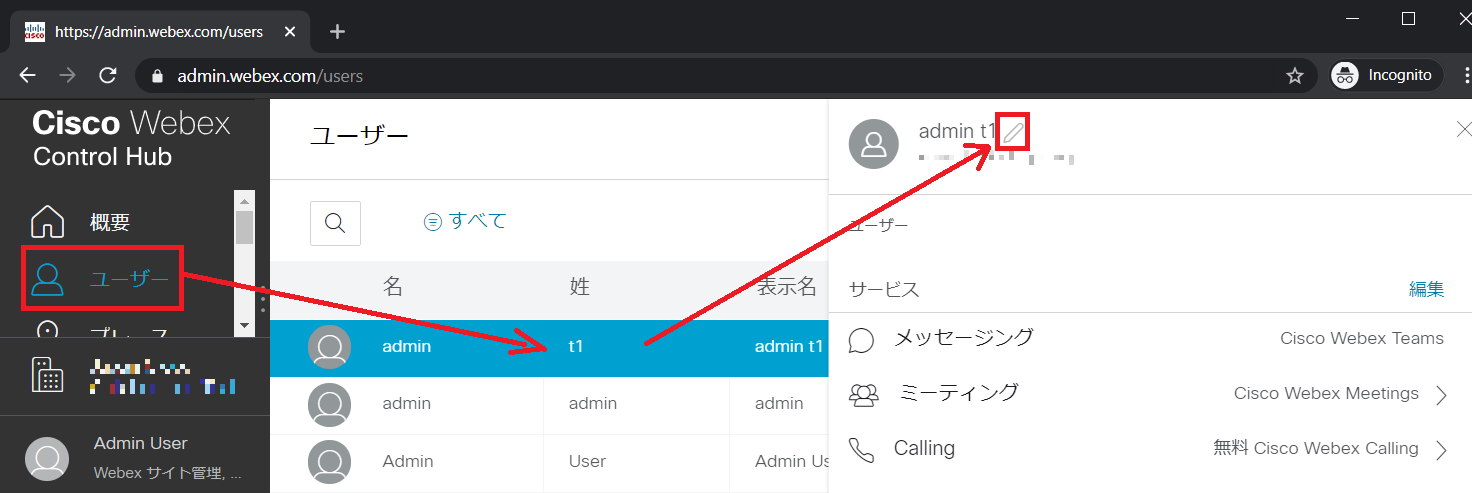Click the pencil edit icon beside admin t1
This screenshot has height=493, width=1472.
coord(1014,132)
